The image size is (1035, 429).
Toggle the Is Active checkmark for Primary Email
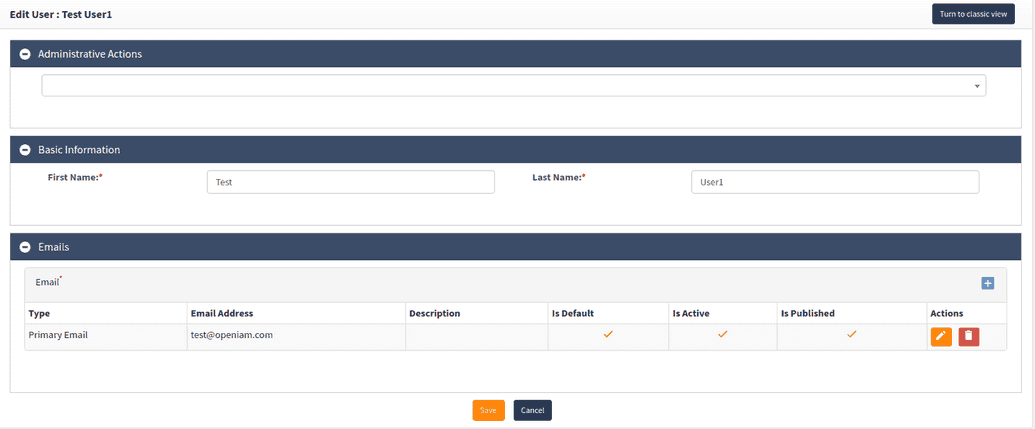click(722, 335)
